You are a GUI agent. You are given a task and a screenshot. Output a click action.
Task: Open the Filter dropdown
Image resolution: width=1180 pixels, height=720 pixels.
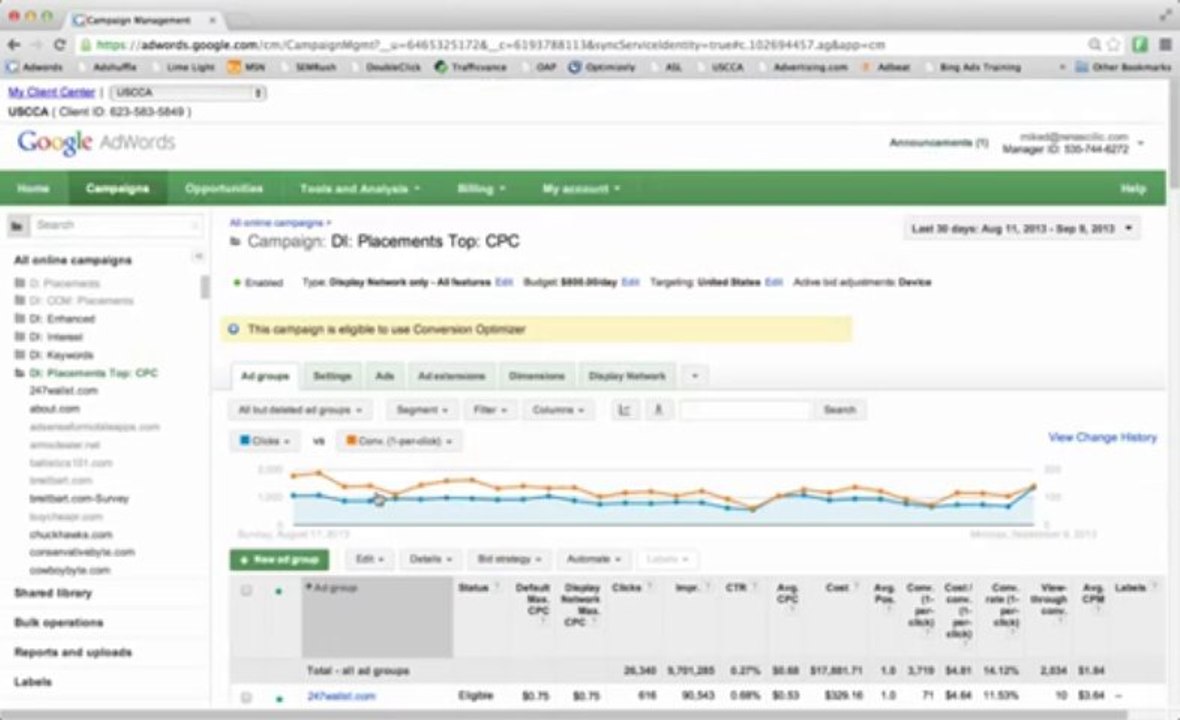pyautogui.click(x=490, y=410)
